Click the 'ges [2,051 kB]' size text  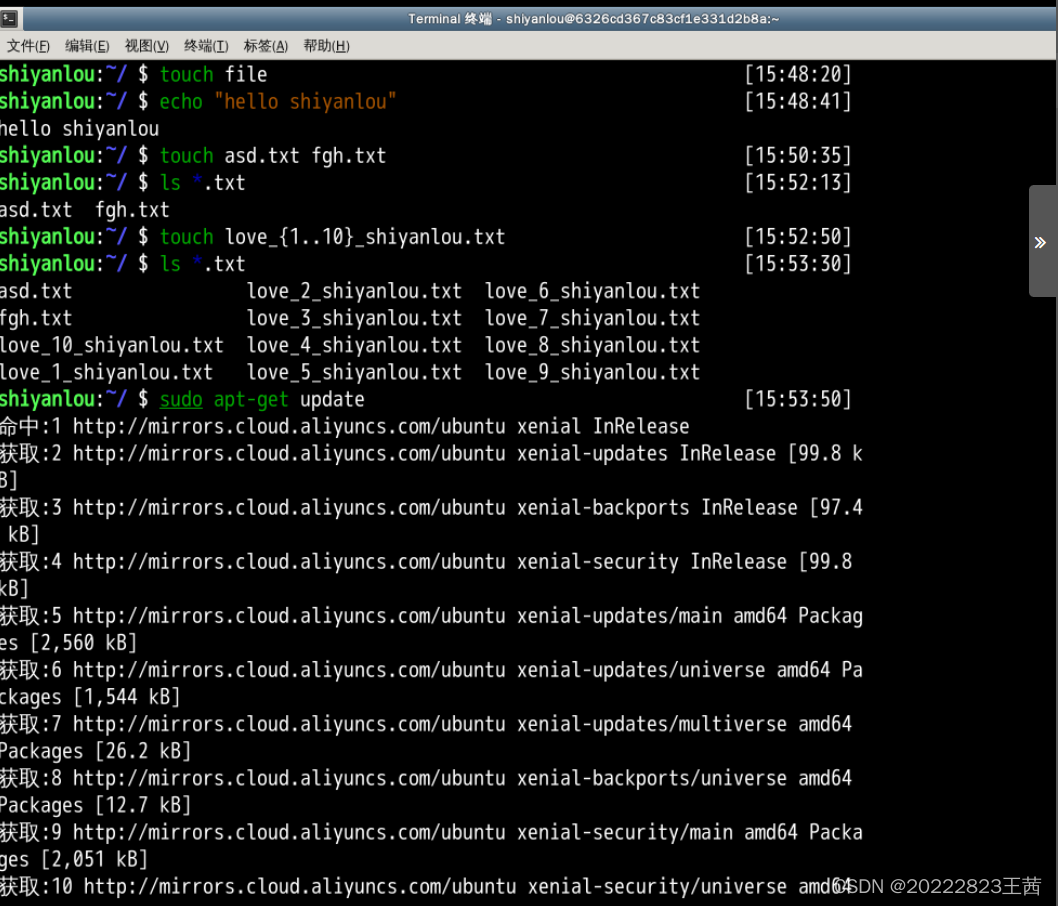coord(74,859)
